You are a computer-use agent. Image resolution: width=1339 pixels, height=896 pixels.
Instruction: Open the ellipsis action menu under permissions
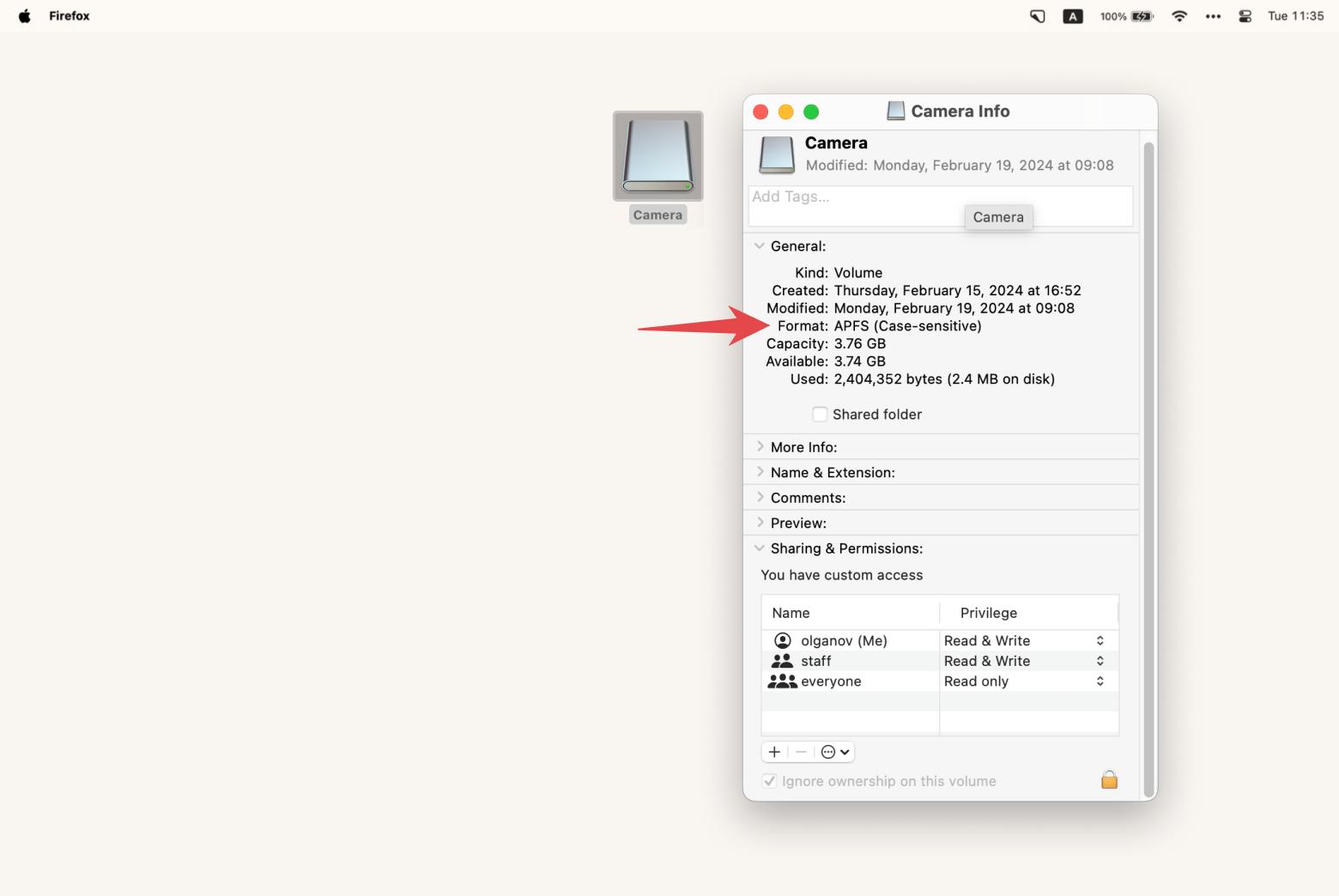point(835,752)
